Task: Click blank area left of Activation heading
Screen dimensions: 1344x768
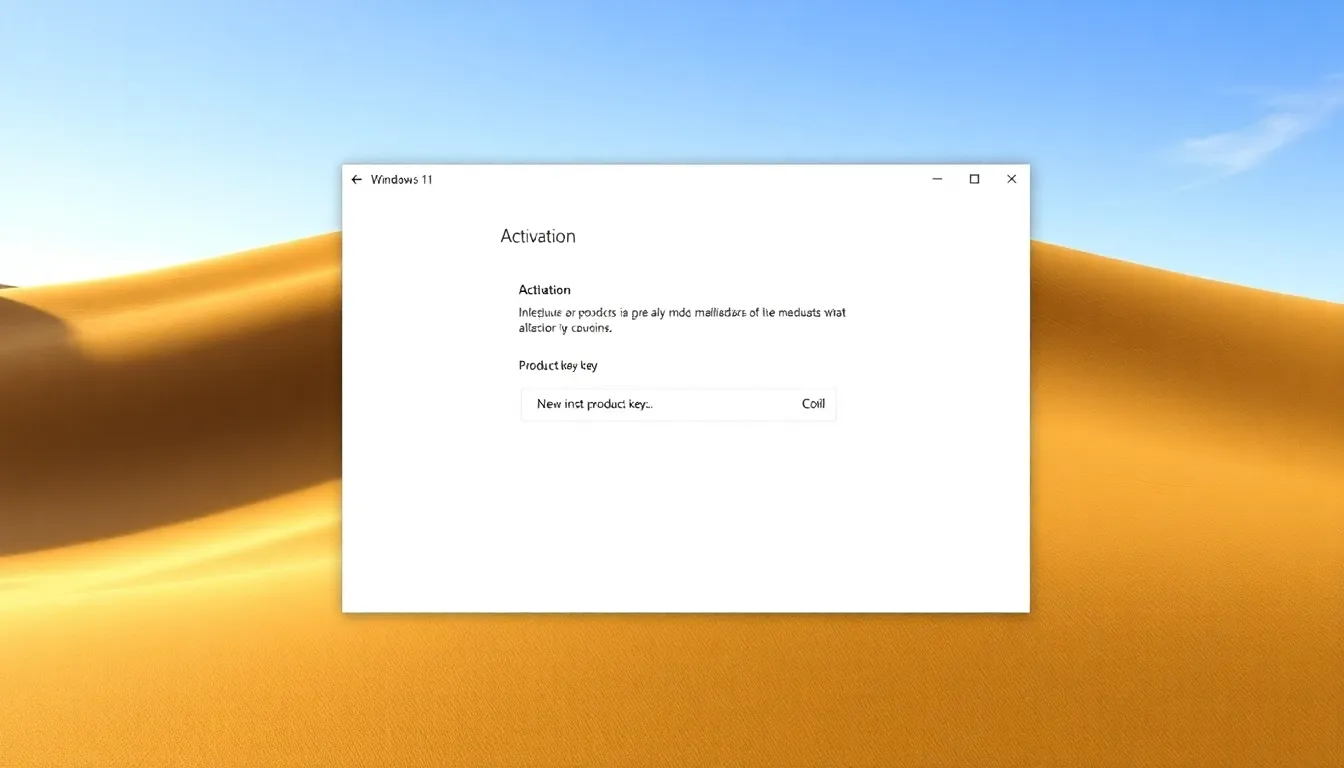Action: point(420,237)
